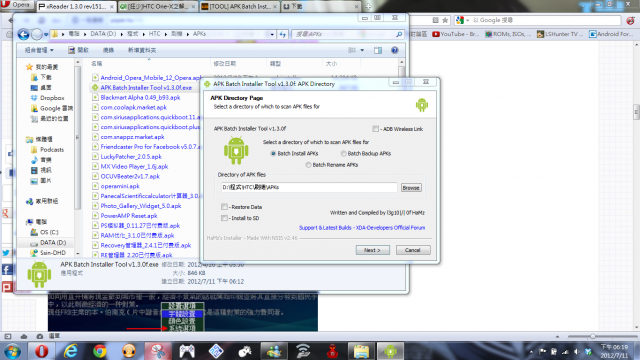The image size is (640, 360).
Task: Click Twitter icon in Opera left panel
Action: coord(6,253)
